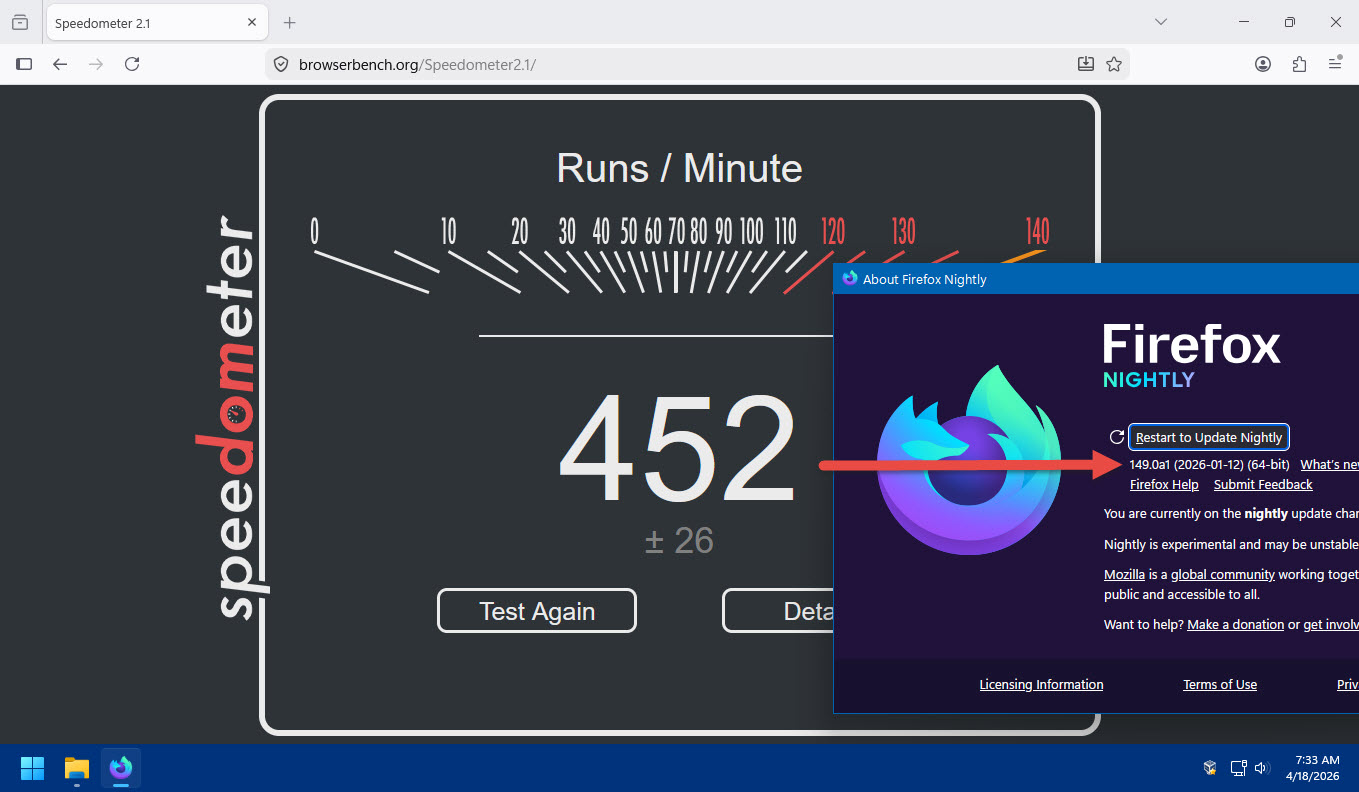Reload the Speedometer page

pyautogui.click(x=132, y=64)
